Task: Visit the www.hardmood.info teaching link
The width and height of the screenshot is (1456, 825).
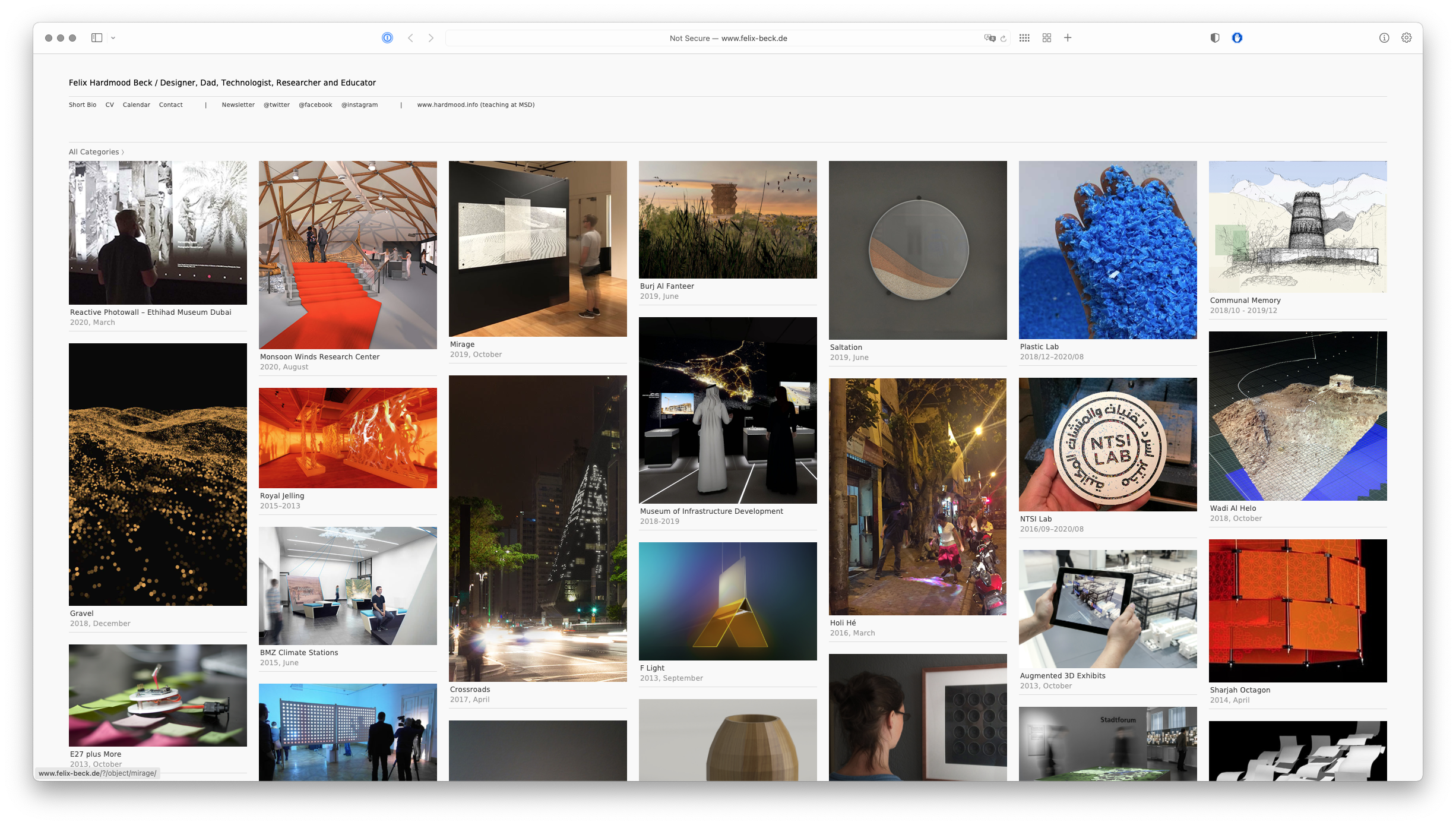Action: (x=476, y=105)
